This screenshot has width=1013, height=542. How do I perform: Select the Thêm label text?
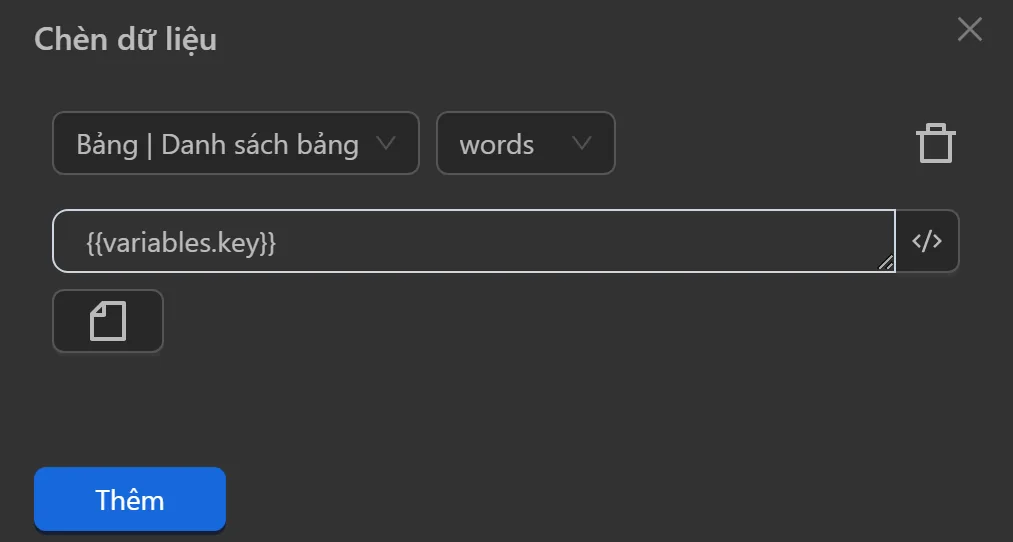click(129, 500)
